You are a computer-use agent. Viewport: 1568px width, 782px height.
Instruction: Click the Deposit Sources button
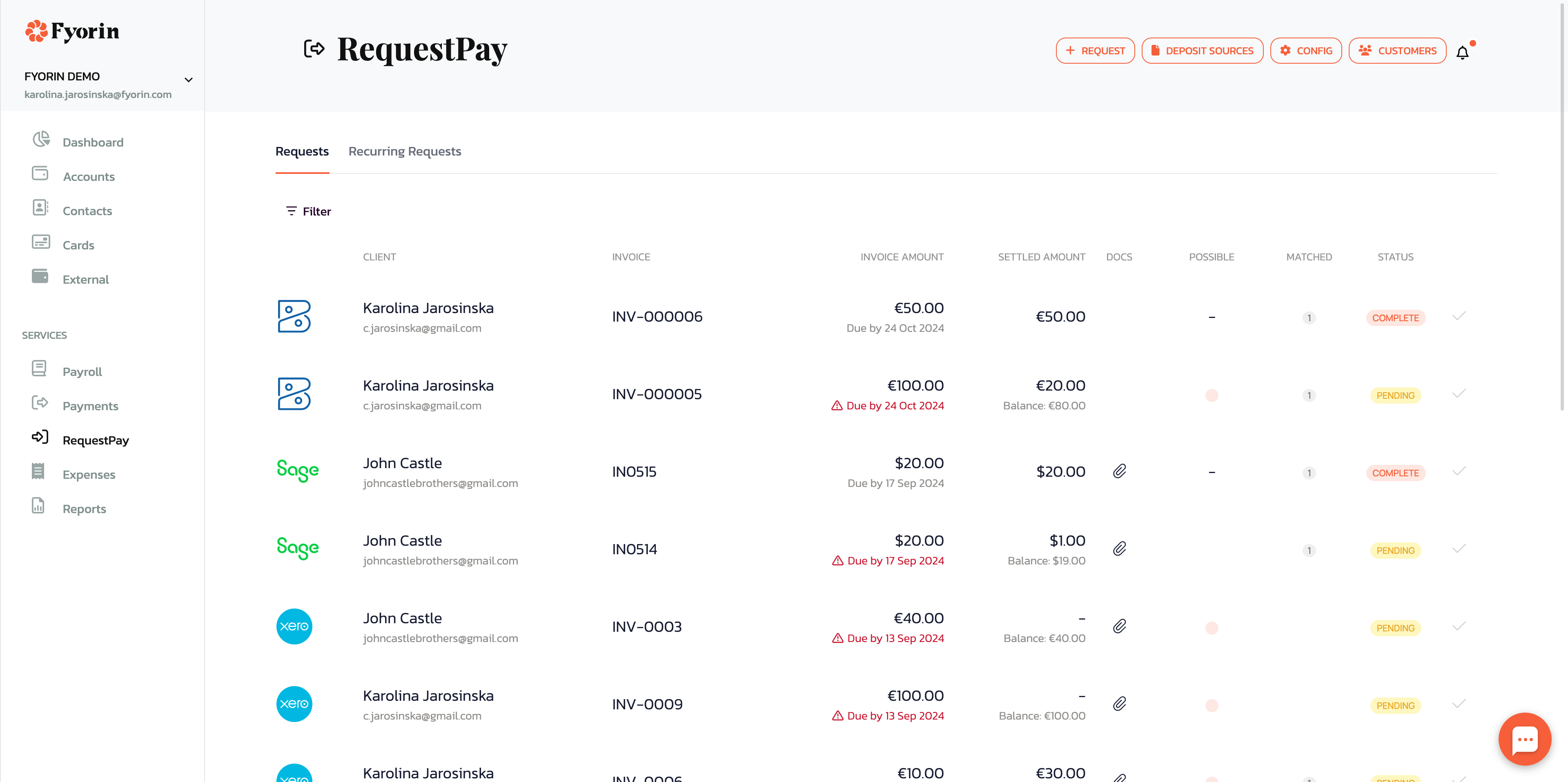click(1202, 51)
